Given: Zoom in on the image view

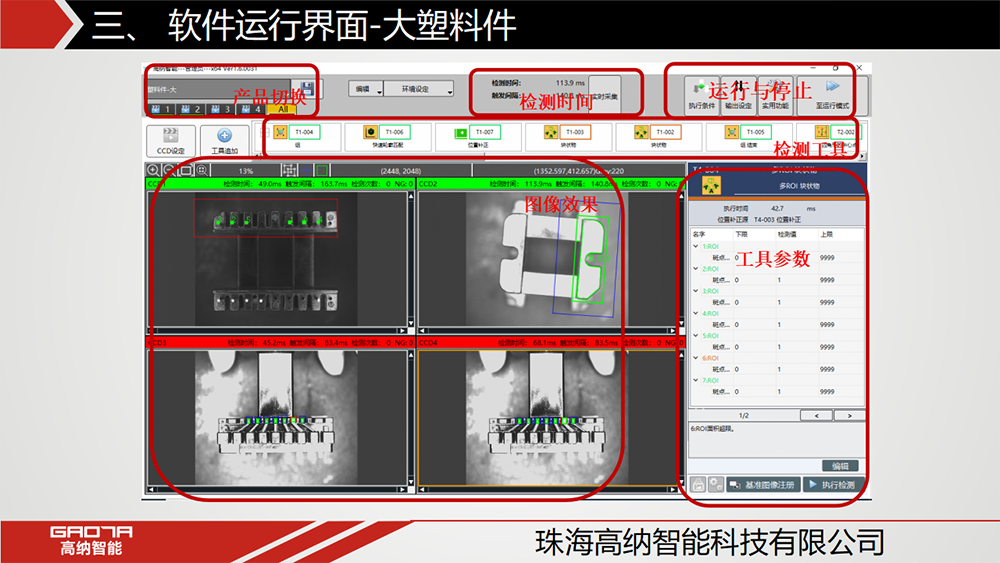Looking at the screenshot, I should [154, 170].
